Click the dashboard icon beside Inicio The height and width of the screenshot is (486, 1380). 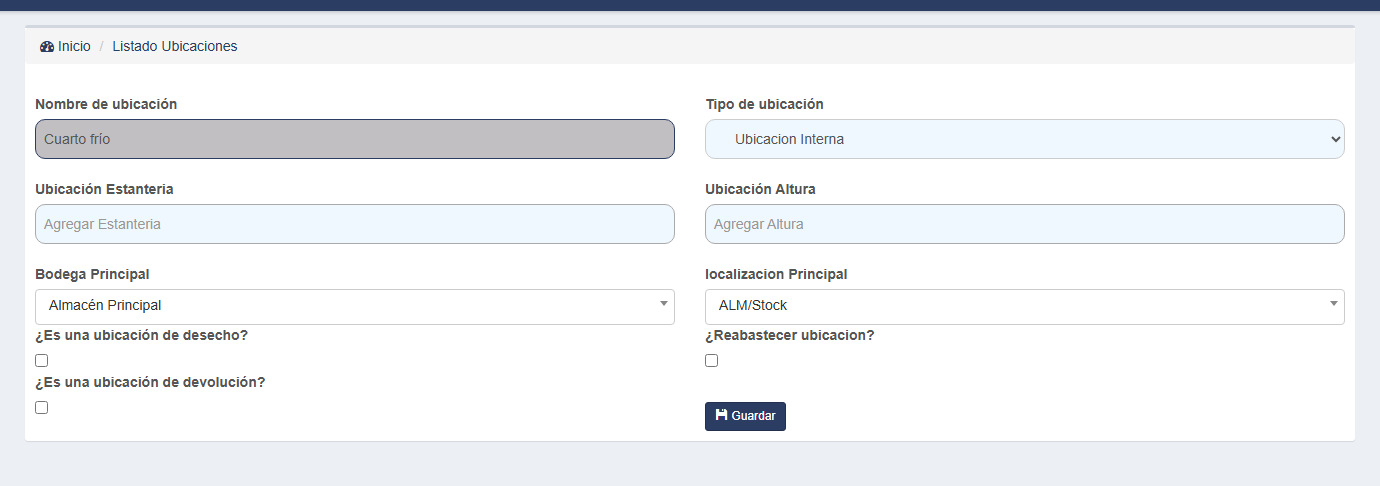pos(47,46)
